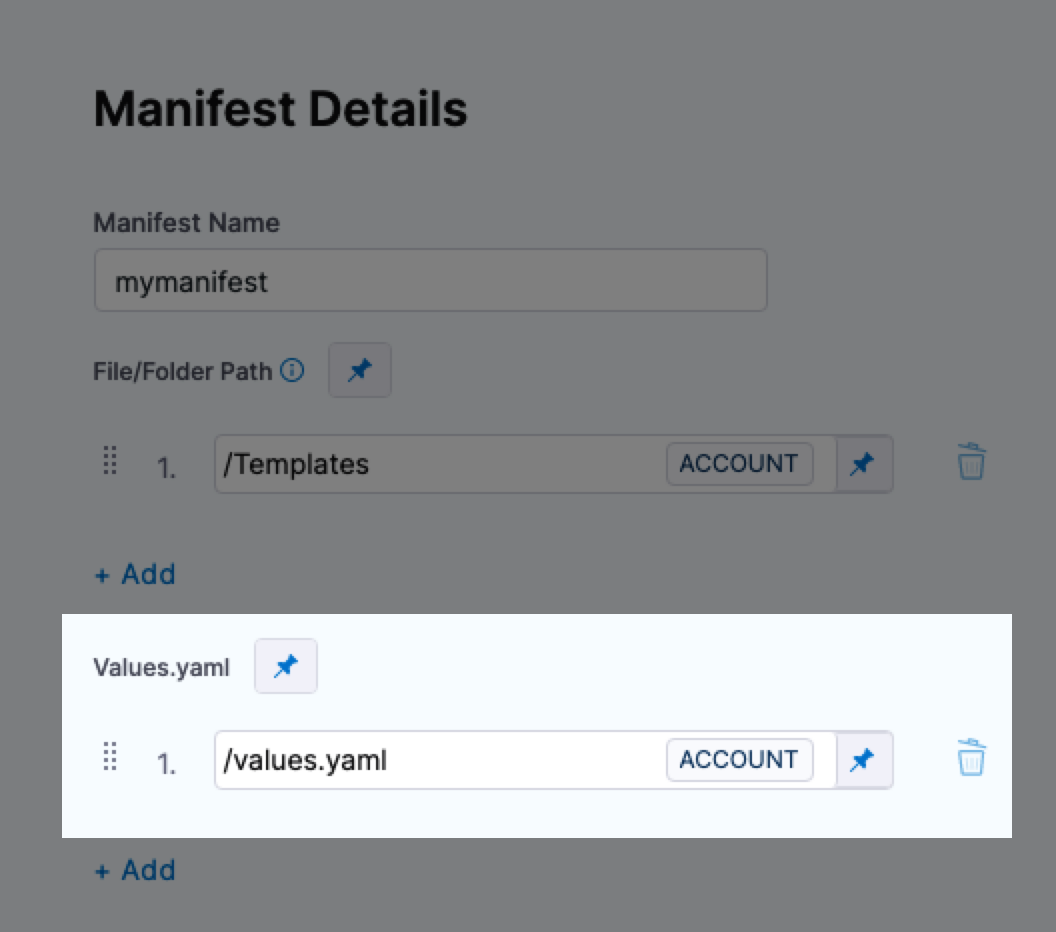Viewport: 1056px width, 932px height.
Task: Click + Add under the /Templates path
Action: 135,574
